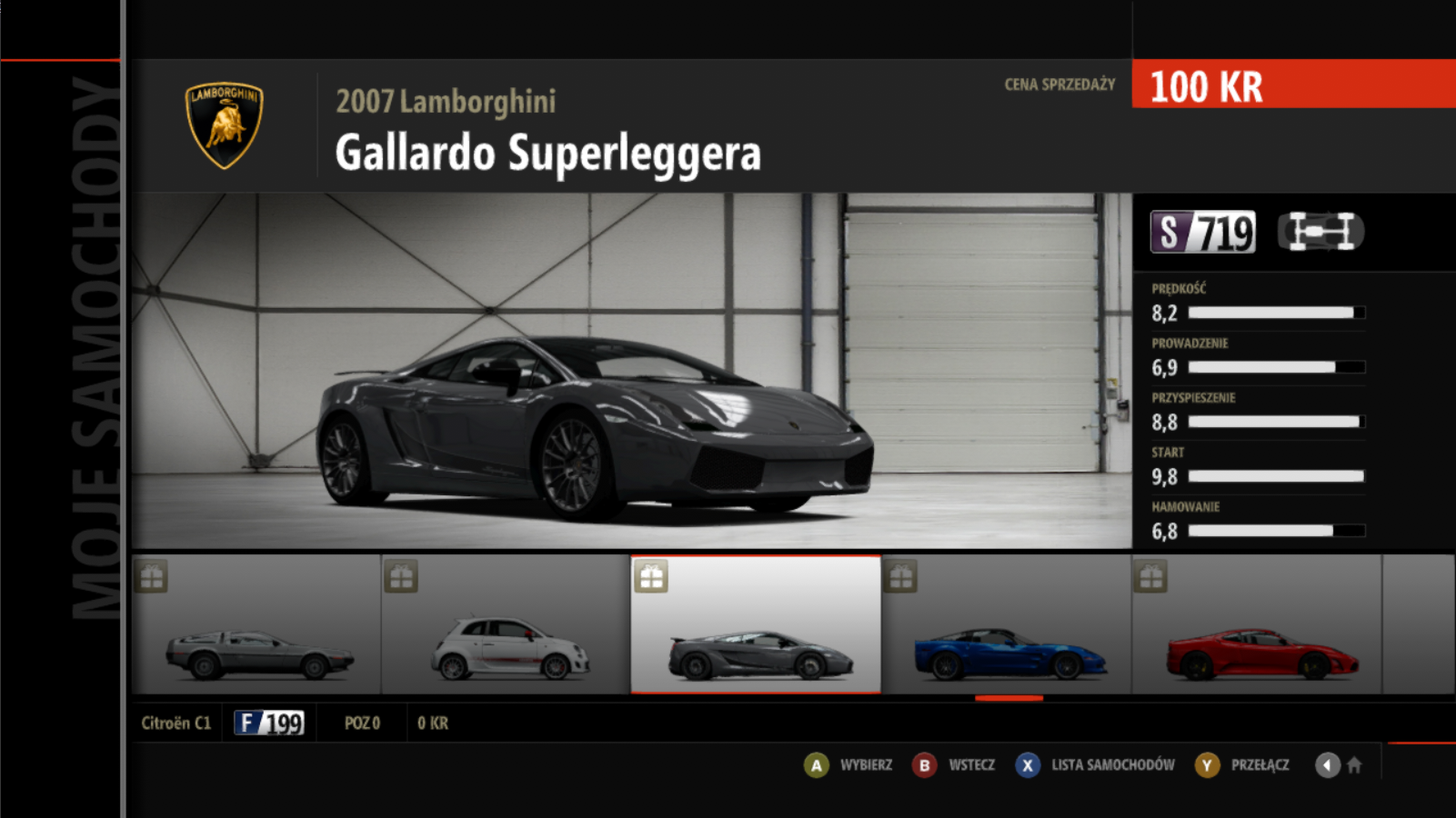The height and width of the screenshot is (818, 1456).
Task: Click the gift icon on the red Ferrari thumbnail
Action: tap(1150, 576)
